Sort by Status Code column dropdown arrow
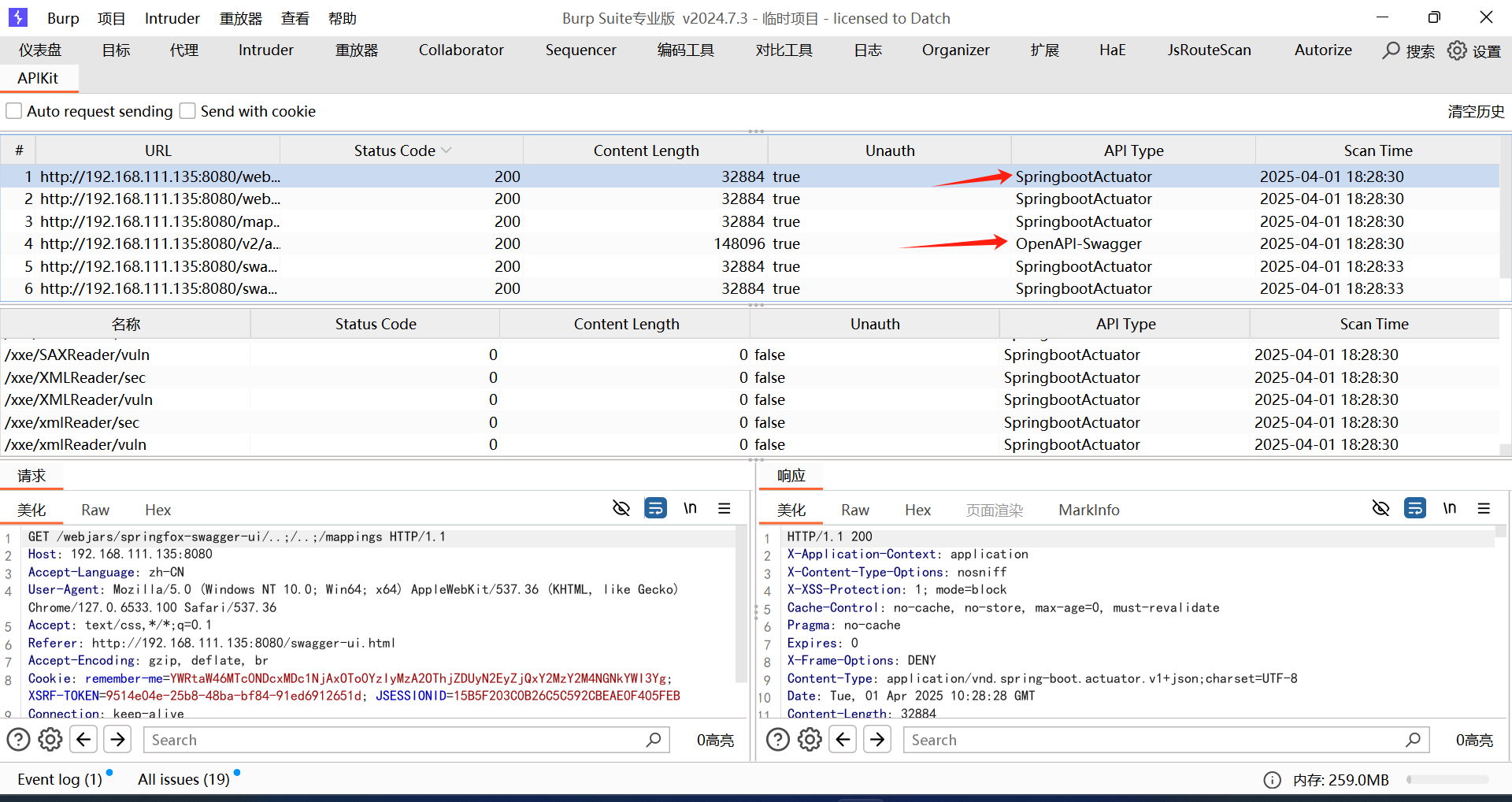Image resolution: width=1512 pixels, height=802 pixels. coord(447,150)
